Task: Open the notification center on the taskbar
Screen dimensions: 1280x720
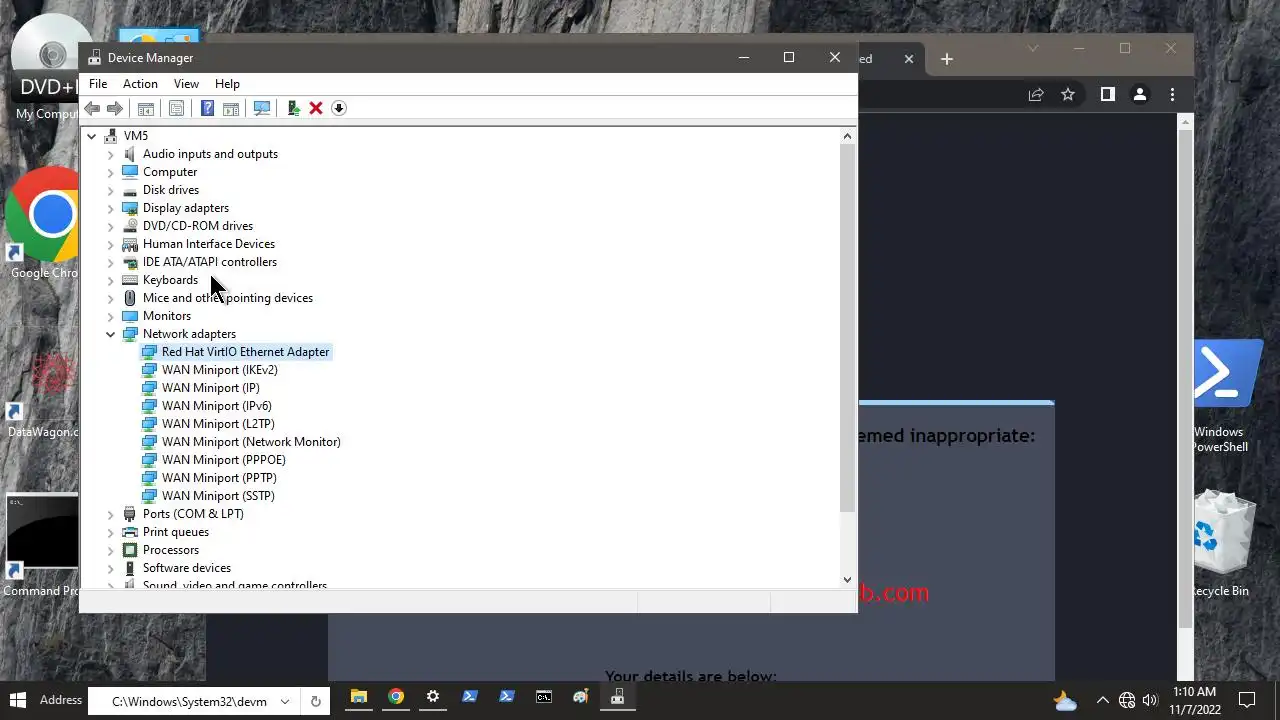Action: tap(1247, 700)
